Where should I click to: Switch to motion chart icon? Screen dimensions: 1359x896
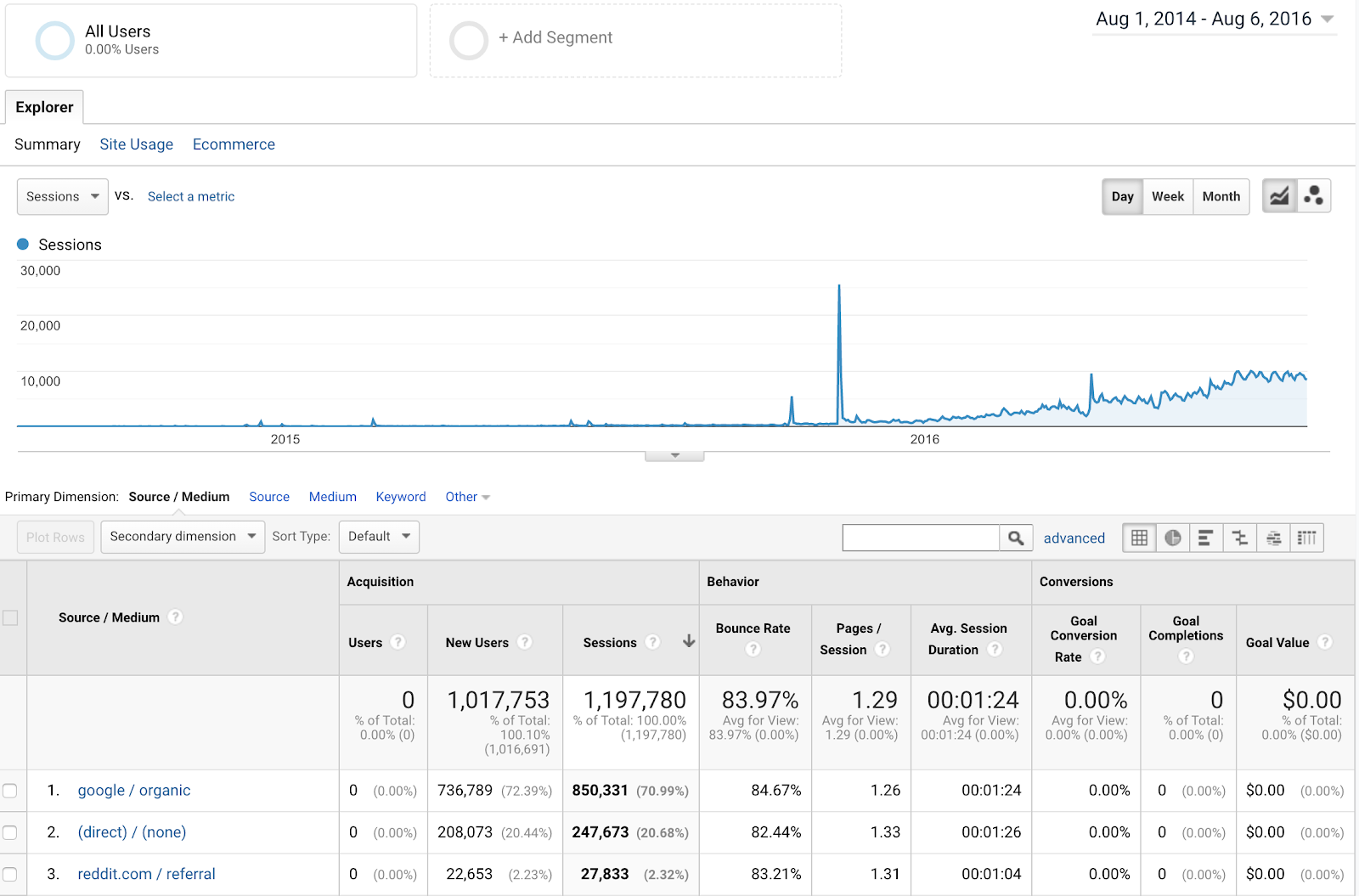(1314, 196)
